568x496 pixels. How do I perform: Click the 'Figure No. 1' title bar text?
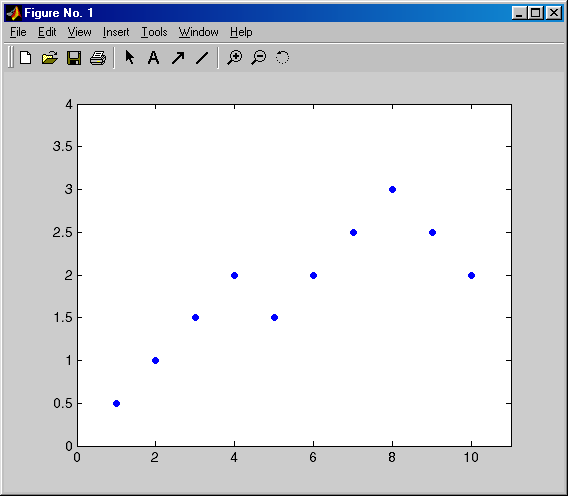[59, 13]
